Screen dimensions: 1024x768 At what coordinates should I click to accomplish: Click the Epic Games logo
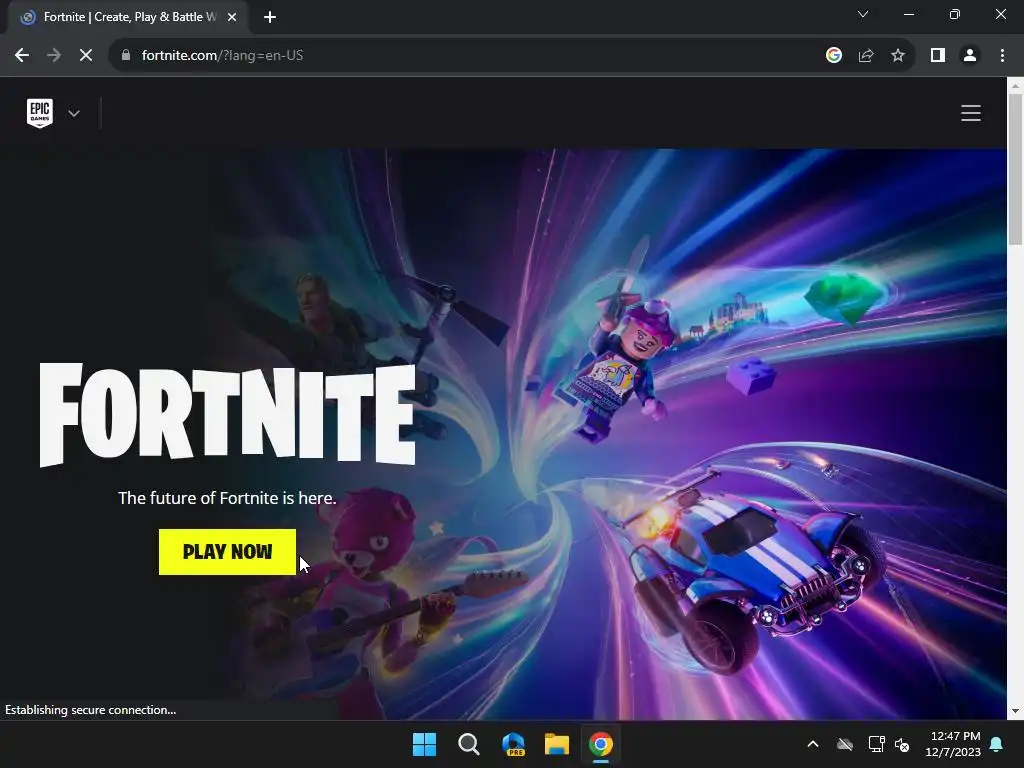[x=40, y=113]
